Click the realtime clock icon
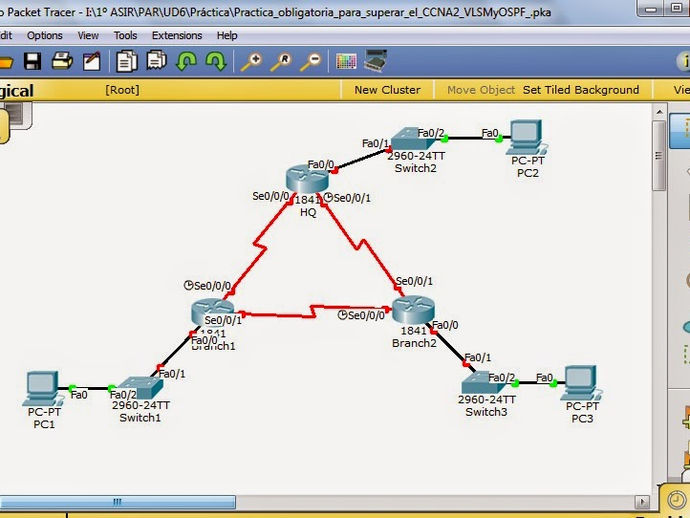Screen dimensions: 690x518 (676, 500)
